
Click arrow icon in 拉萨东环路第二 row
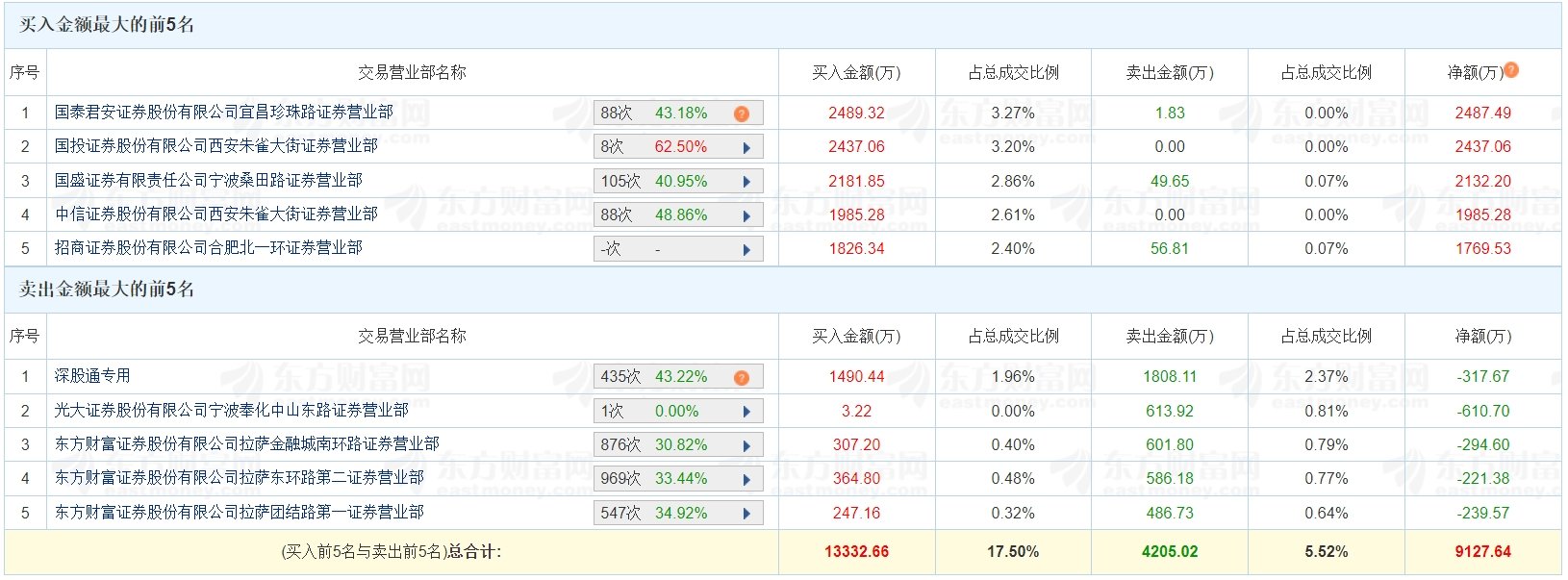tap(746, 480)
